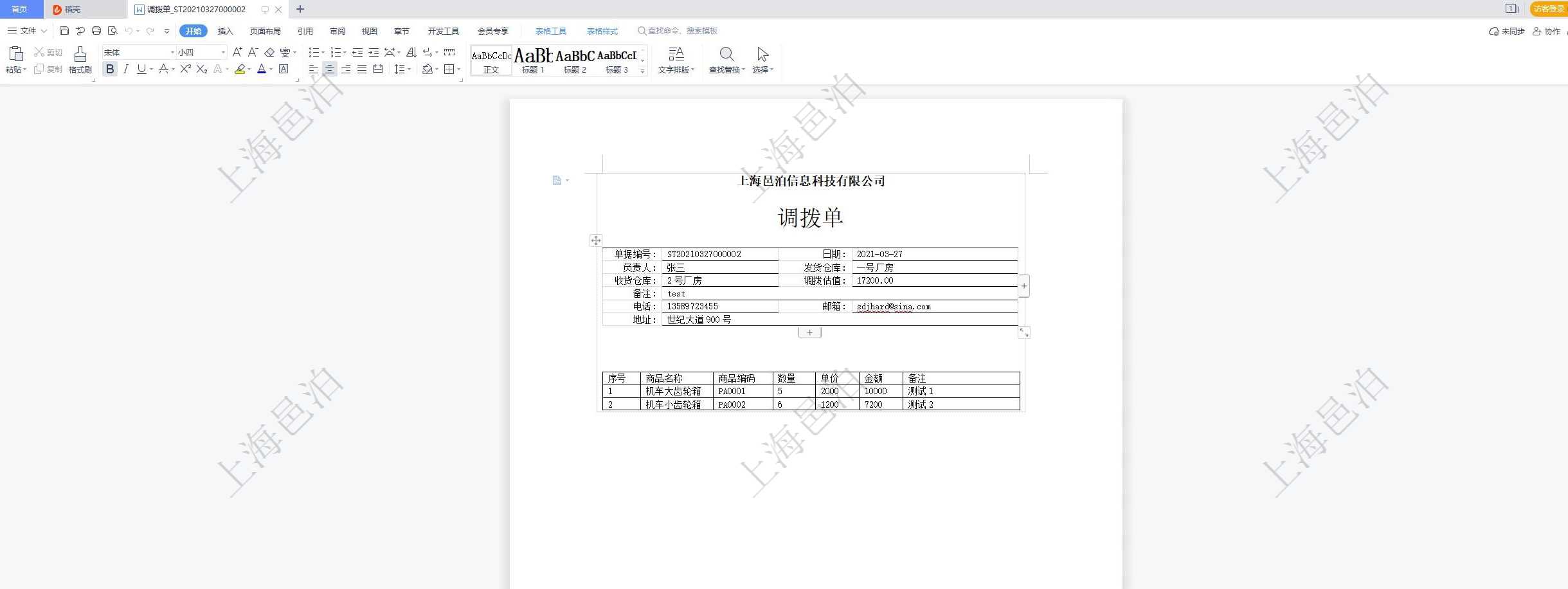Screen dimensions: 1568x589
Task: Toggle center alignment
Action: point(330,69)
